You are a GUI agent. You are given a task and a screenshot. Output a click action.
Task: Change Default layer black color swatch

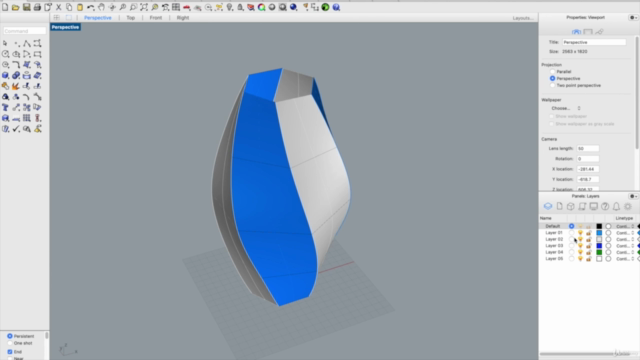point(599,226)
